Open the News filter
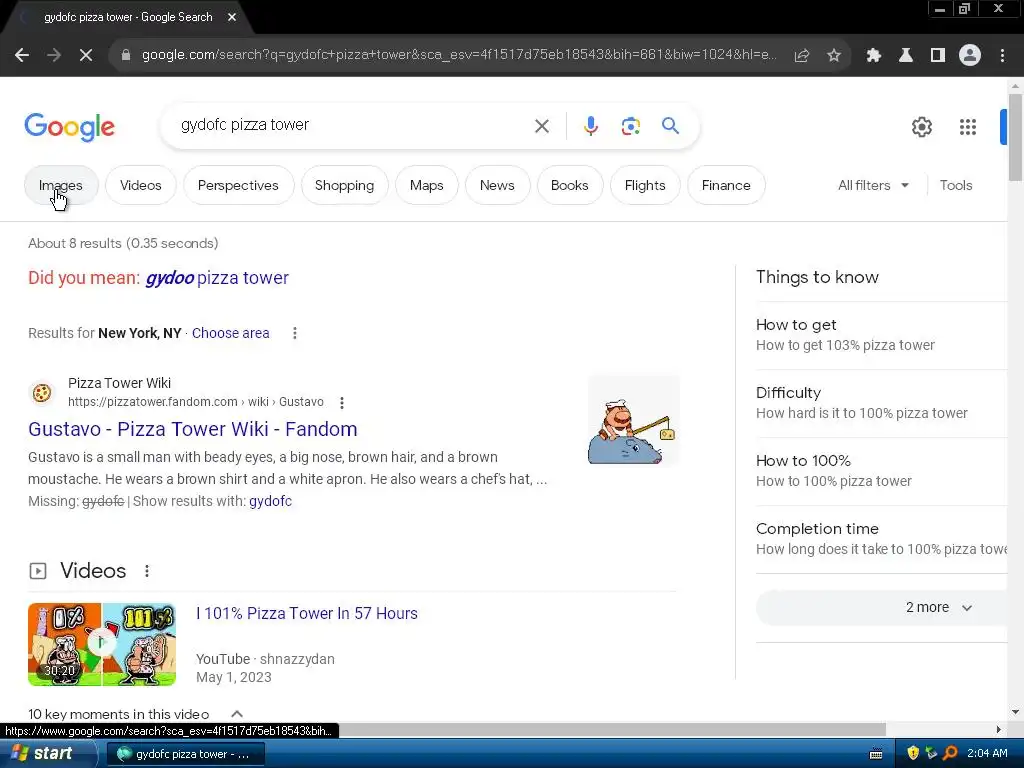This screenshot has width=1024, height=768. (497, 185)
